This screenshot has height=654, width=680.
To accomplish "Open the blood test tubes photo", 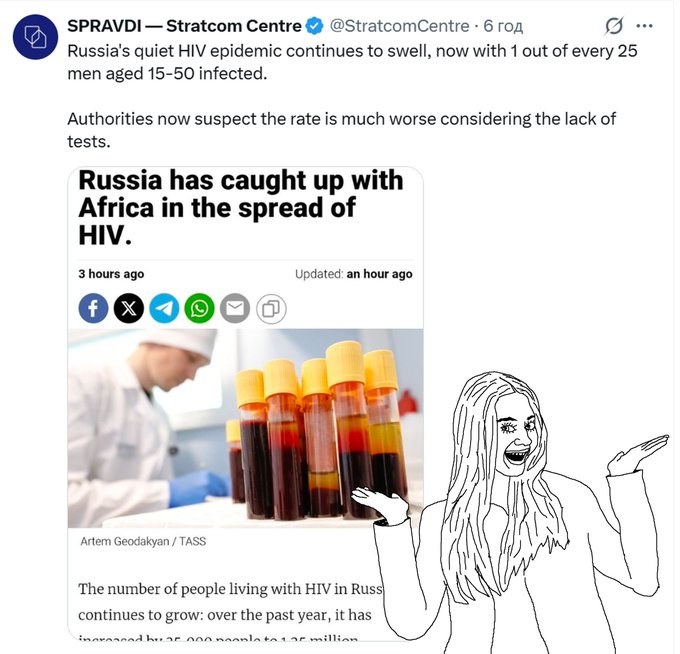I will click(x=245, y=427).
